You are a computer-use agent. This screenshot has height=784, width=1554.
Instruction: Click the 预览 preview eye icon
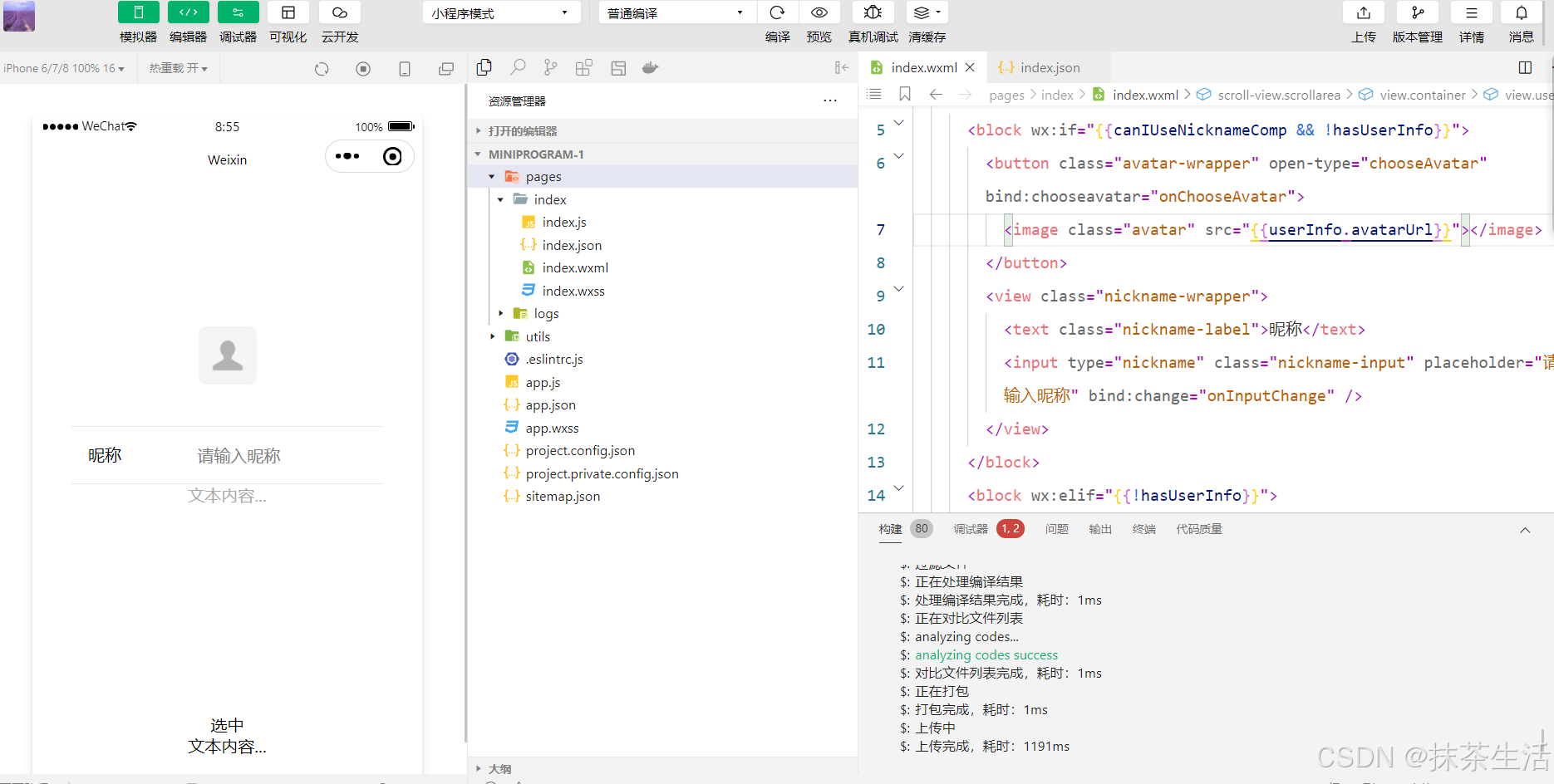[819, 12]
